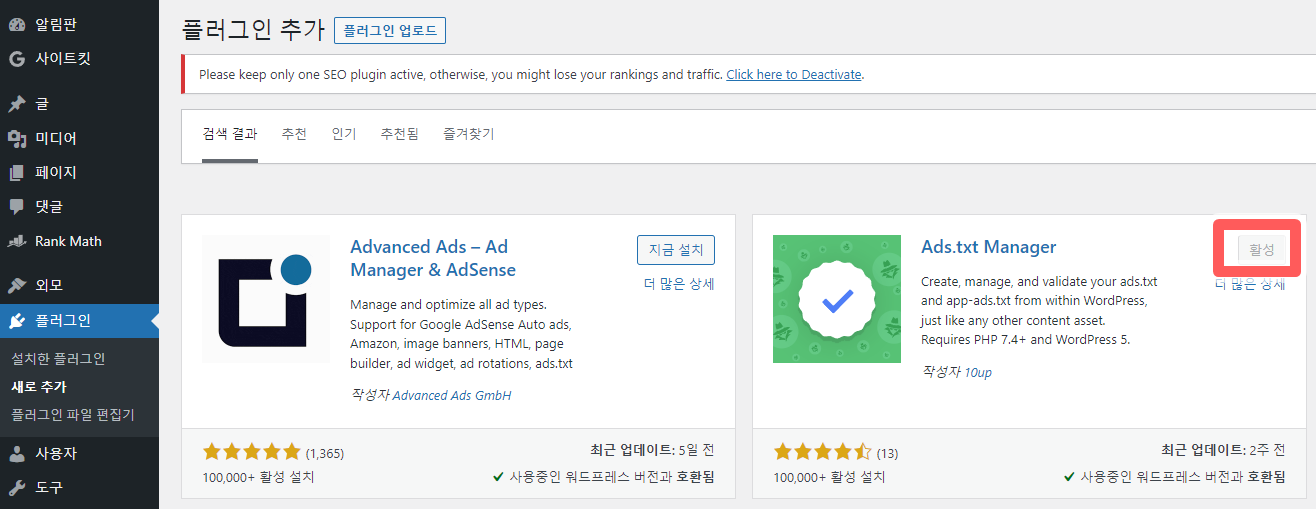Image resolution: width=1316 pixels, height=509 pixels.
Task: Click the 페이지 pages icon
Action: pyautogui.click(x=16, y=172)
